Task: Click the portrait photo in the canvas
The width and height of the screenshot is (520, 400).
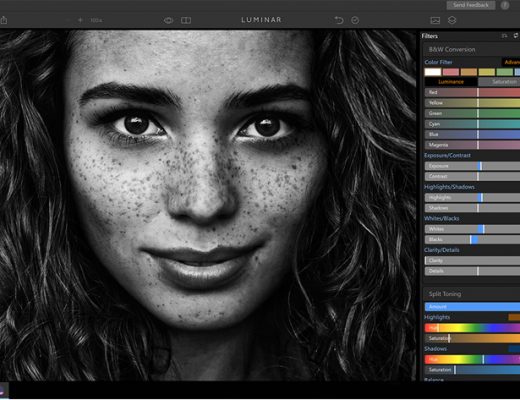Action: [208, 205]
